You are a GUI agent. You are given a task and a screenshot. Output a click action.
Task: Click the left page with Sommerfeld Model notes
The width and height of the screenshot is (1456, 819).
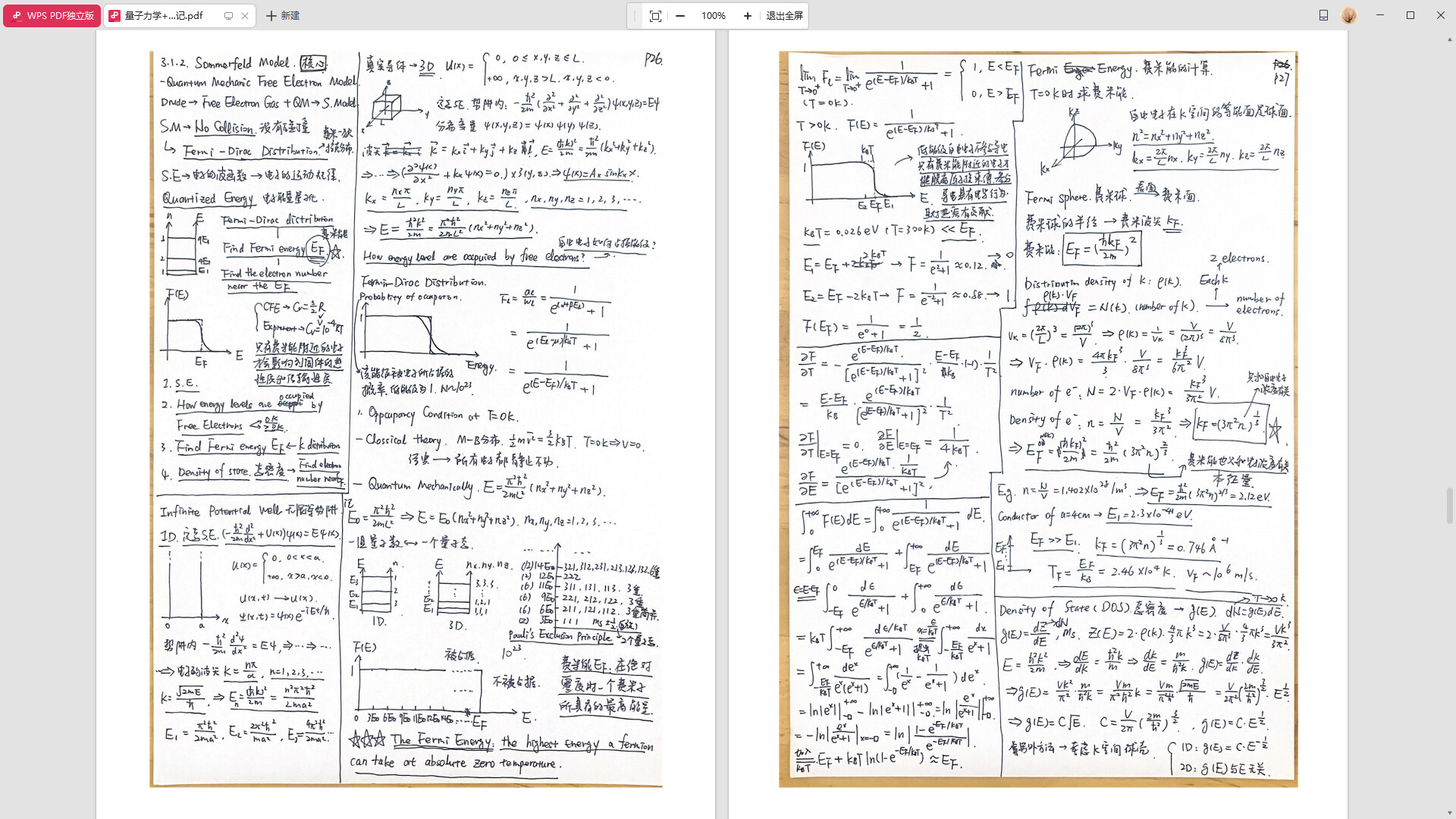[406, 419]
